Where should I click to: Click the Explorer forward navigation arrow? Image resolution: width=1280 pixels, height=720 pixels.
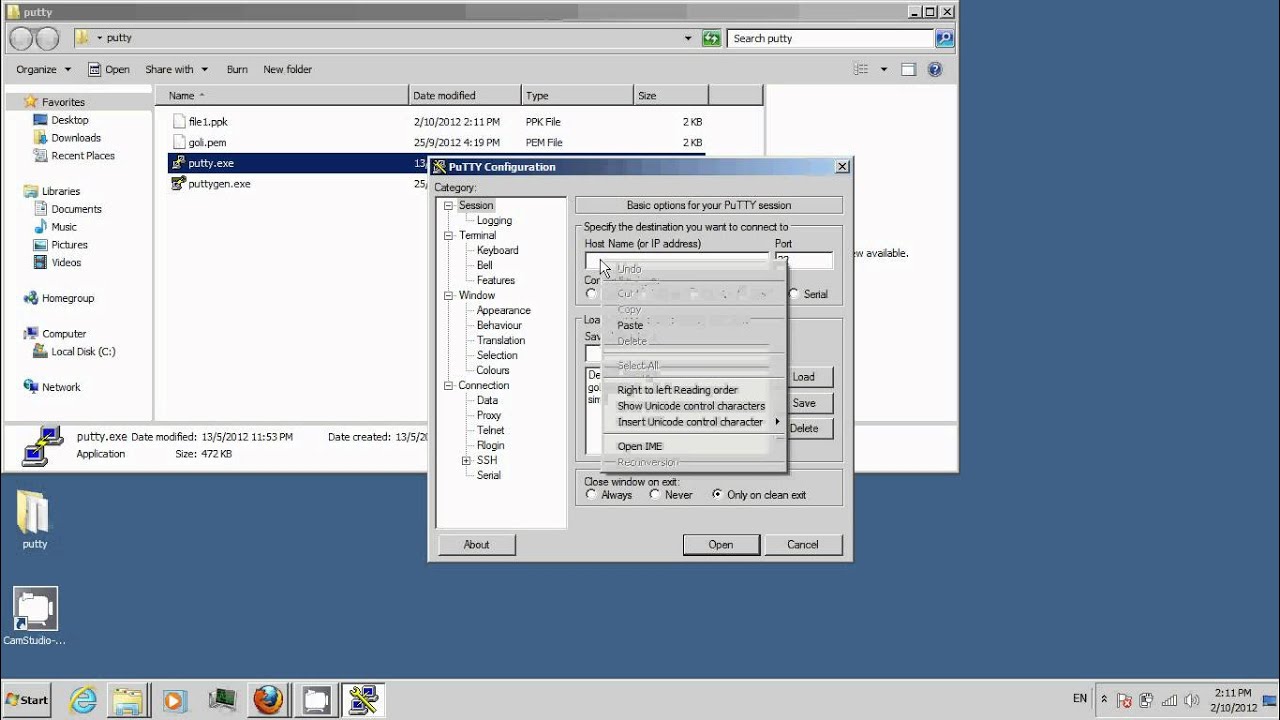pos(47,38)
